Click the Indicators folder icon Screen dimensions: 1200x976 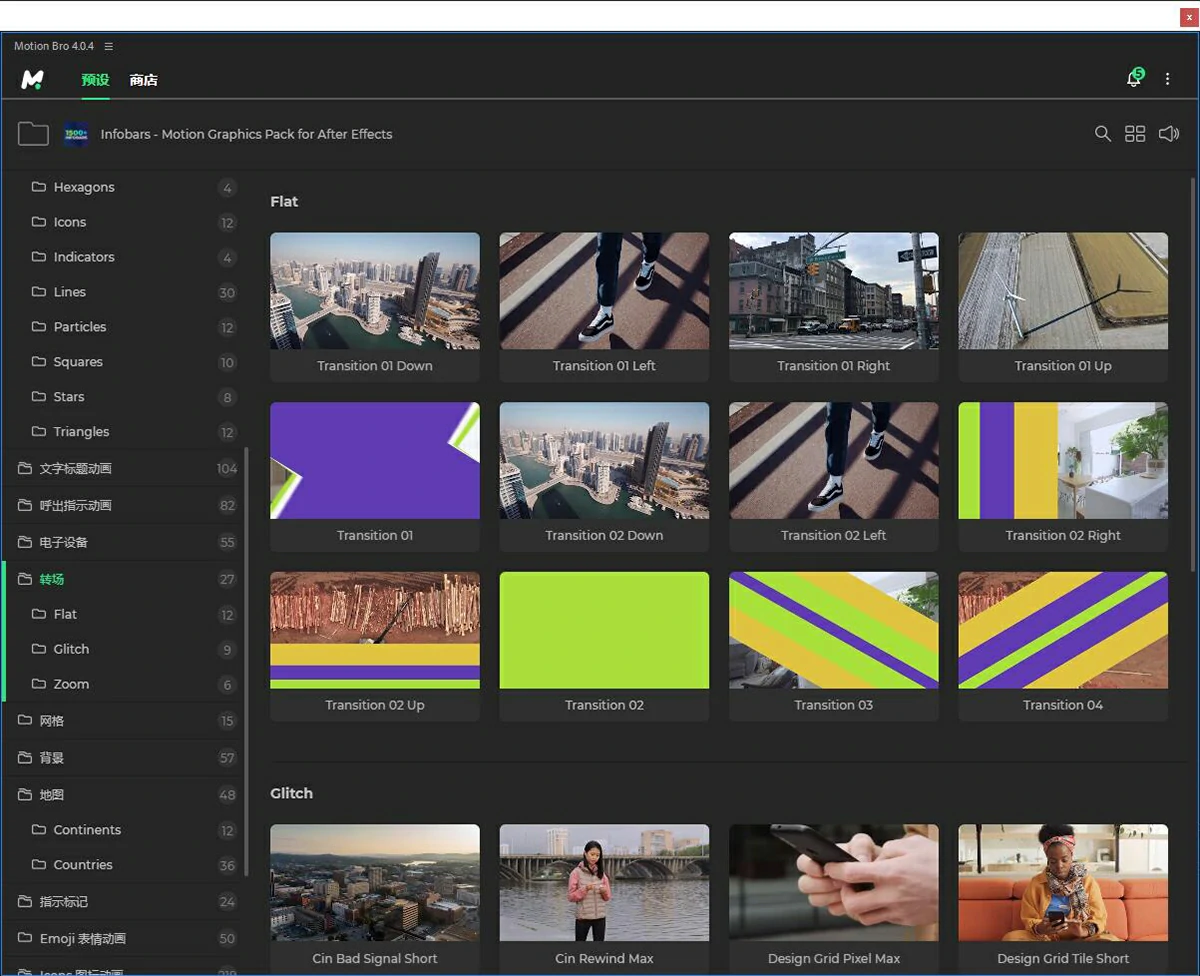tap(39, 257)
